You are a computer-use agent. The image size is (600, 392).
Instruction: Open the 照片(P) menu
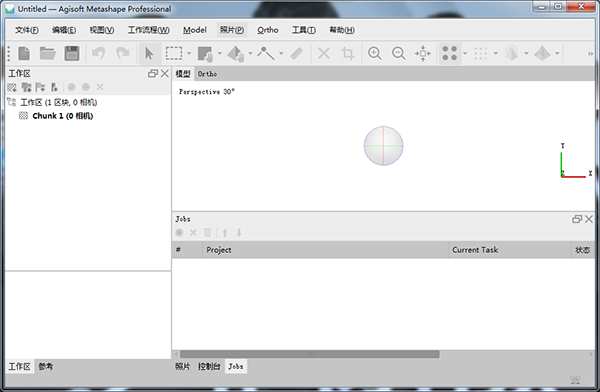coord(232,30)
